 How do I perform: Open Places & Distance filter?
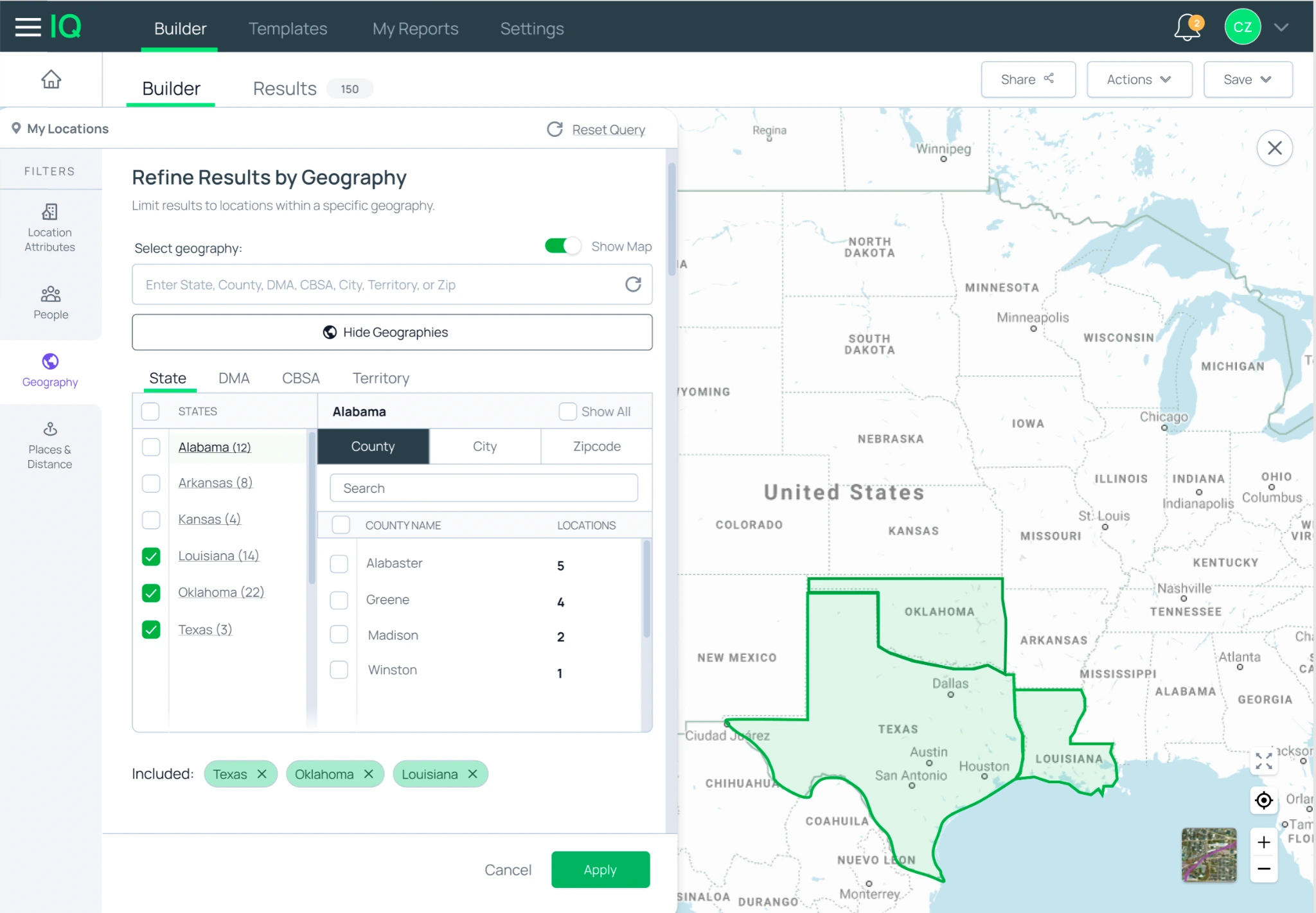[50, 446]
